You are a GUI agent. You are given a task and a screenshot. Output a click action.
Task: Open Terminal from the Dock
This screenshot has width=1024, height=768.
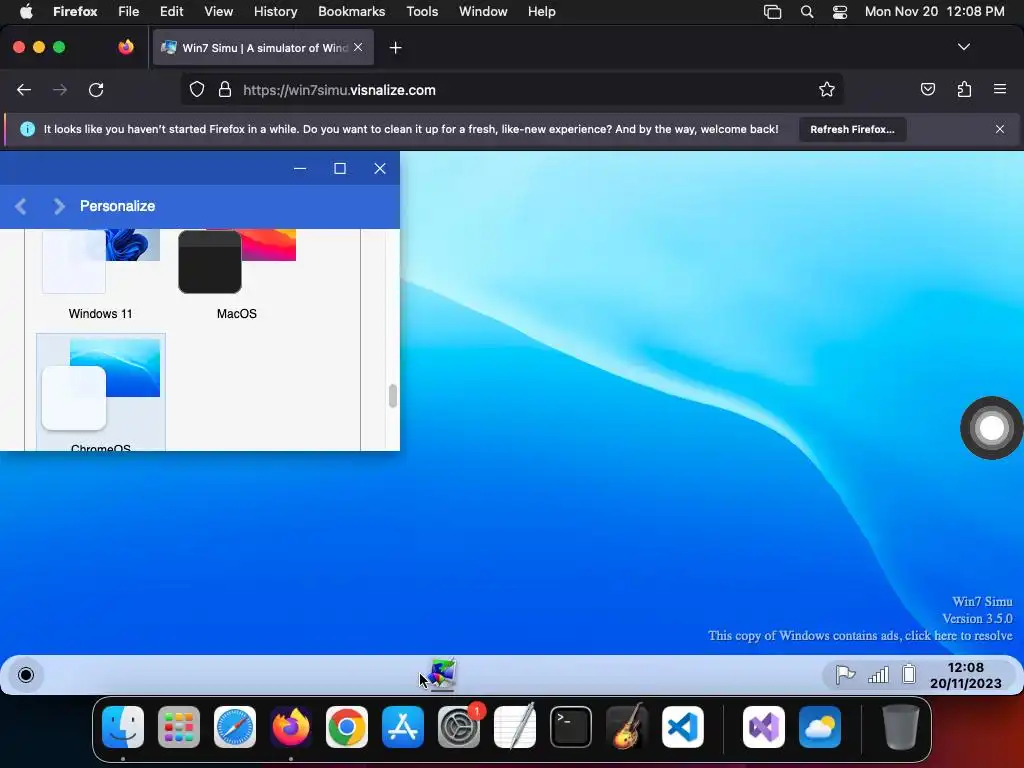coord(571,727)
